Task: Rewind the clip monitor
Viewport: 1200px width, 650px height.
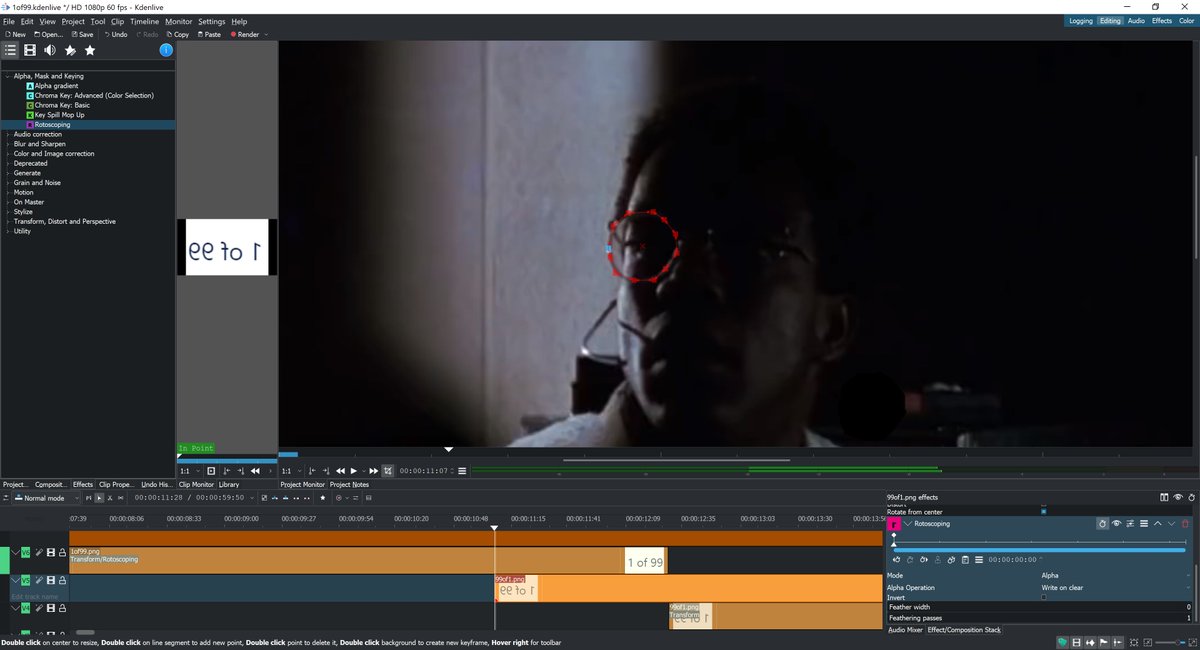Action: 255,471
